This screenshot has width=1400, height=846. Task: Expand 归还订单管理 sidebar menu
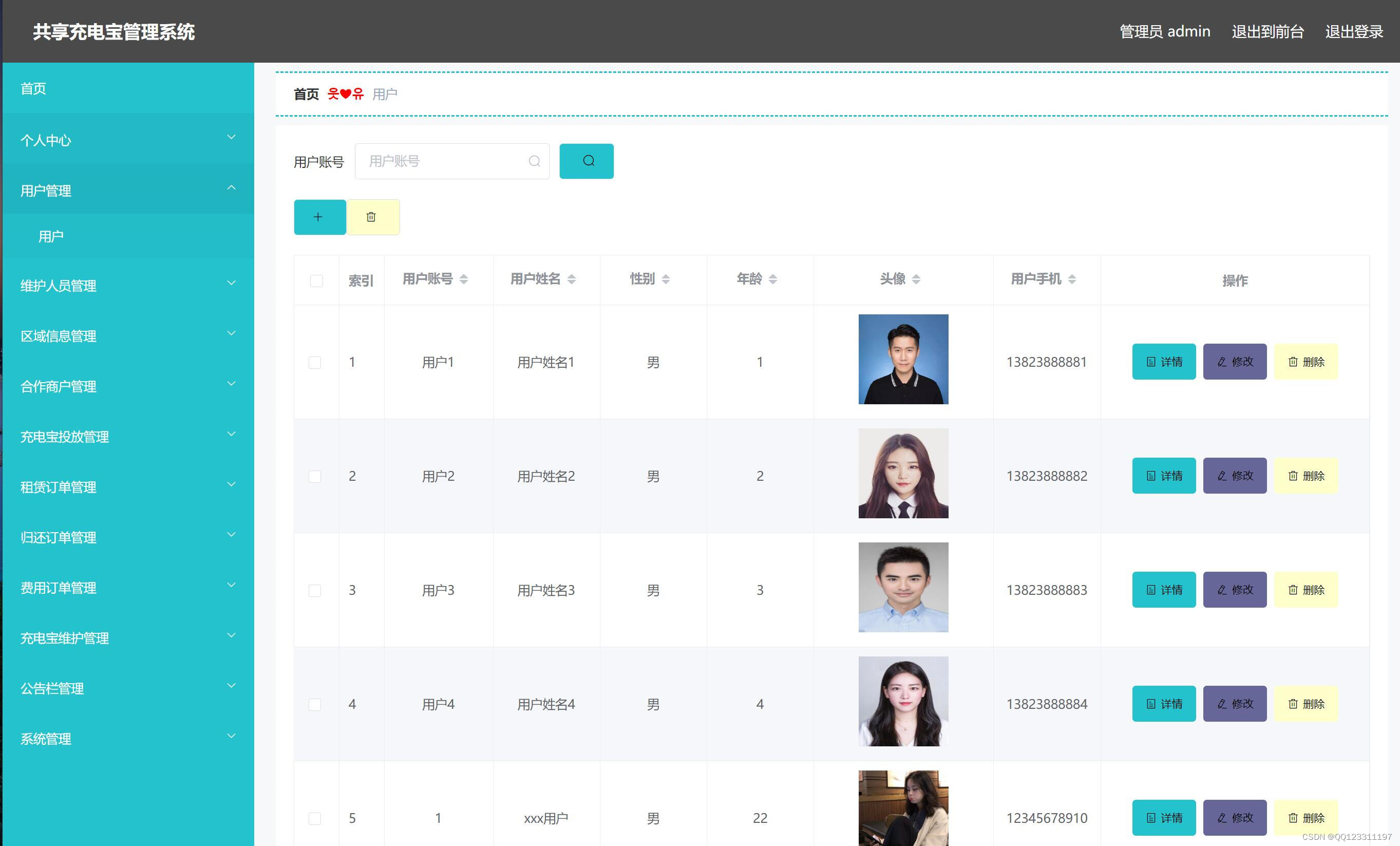[x=128, y=537]
